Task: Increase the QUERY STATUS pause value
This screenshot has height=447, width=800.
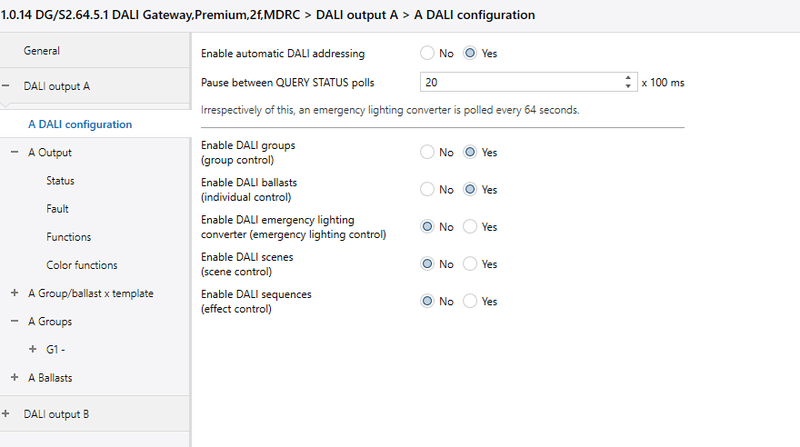Action: pos(628,78)
